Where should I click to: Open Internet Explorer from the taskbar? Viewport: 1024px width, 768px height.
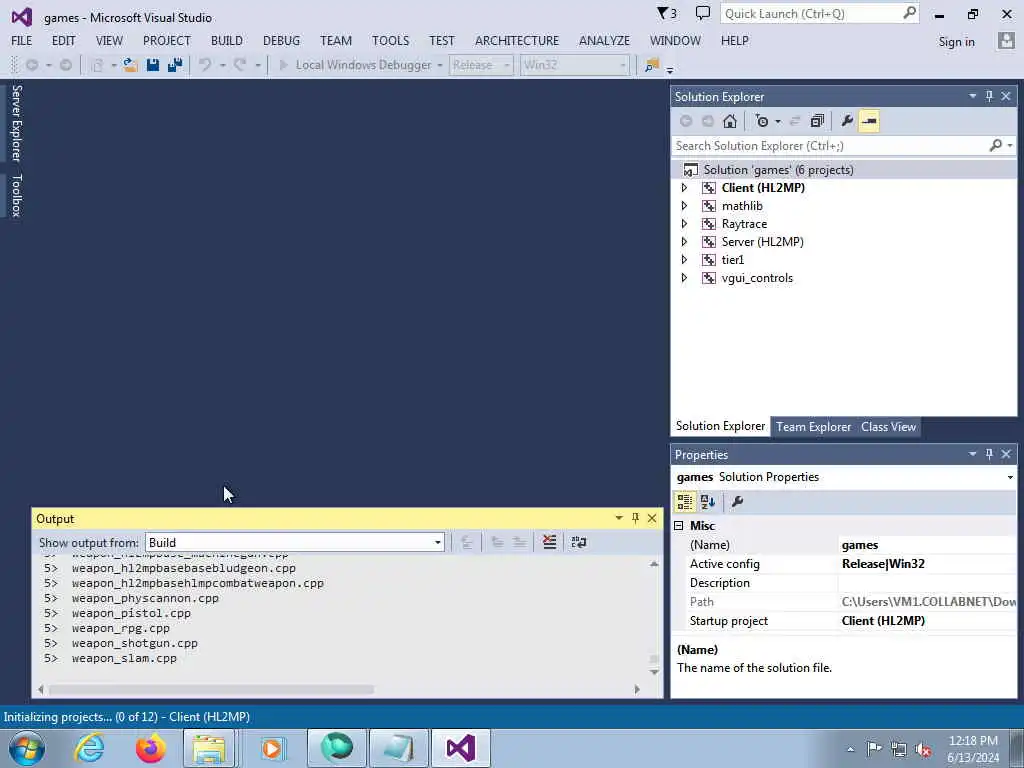coord(89,748)
